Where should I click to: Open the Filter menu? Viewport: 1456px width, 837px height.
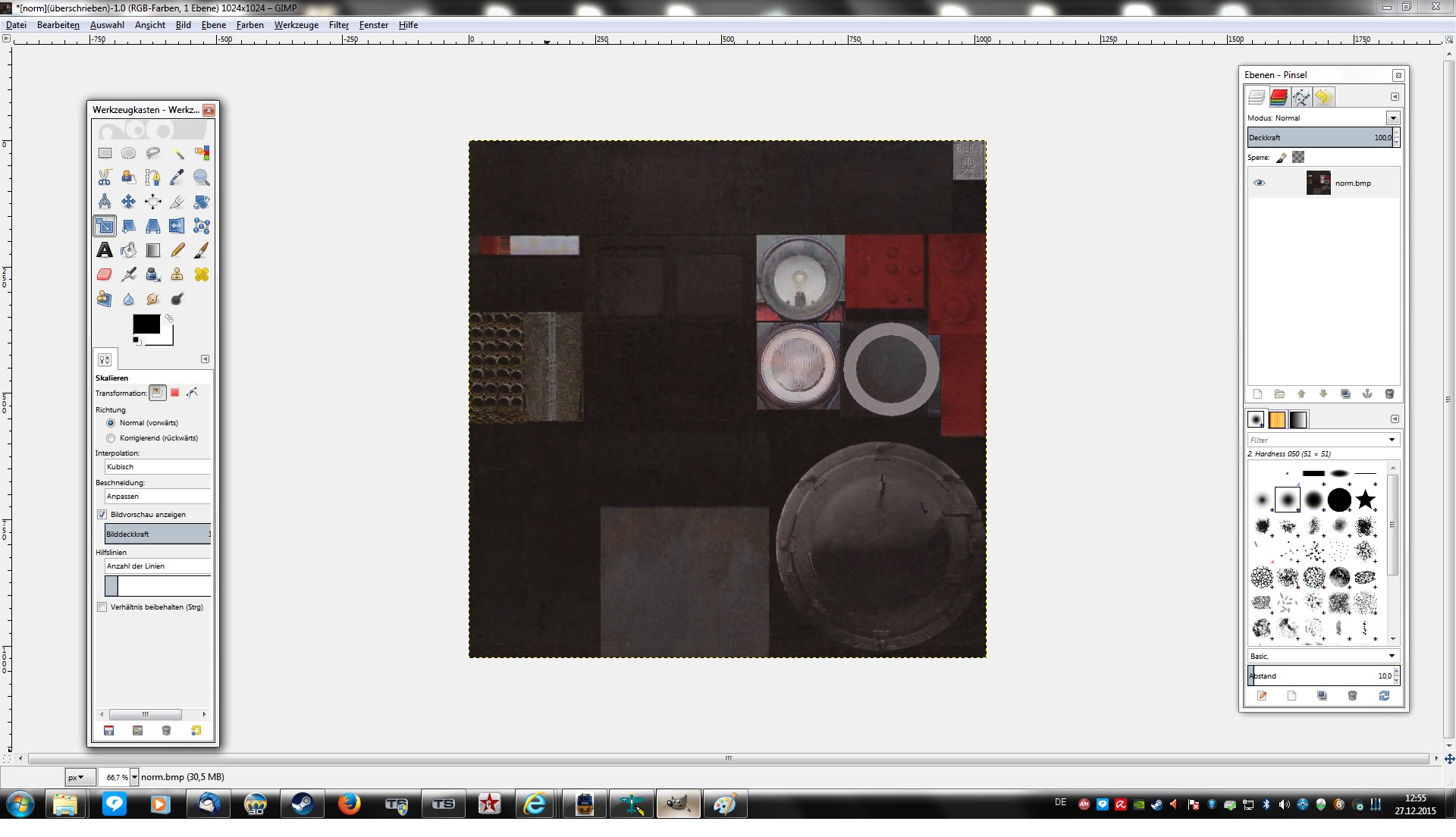pyautogui.click(x=338, y=25)
